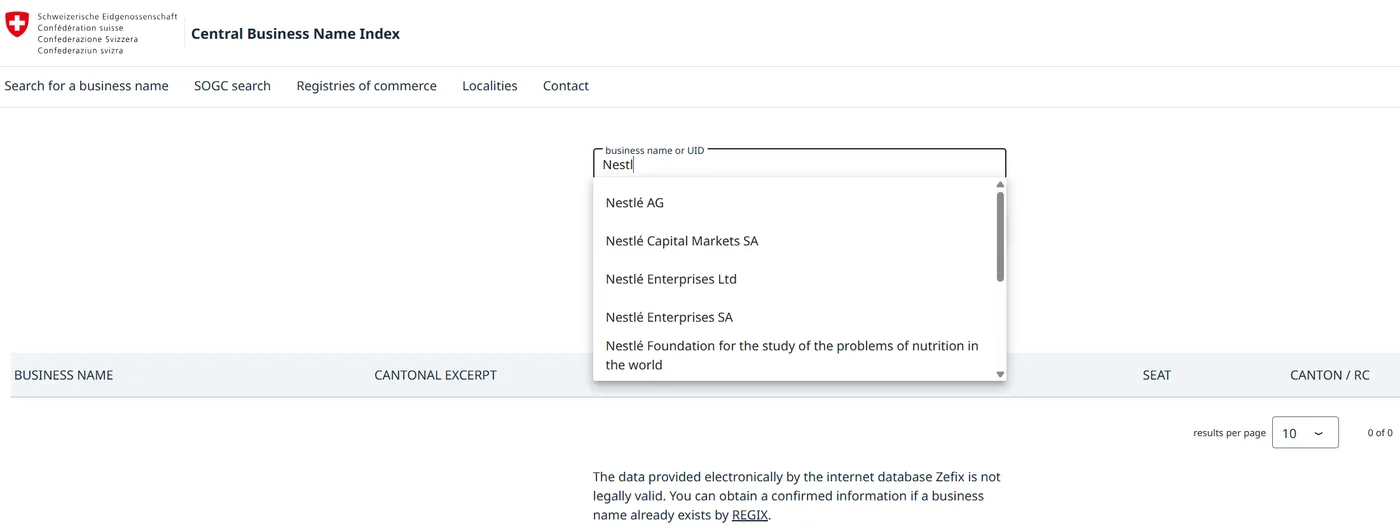Go to Registries of commerce
Image resolution: width=1400 pixels, height=529 pixels.
tap(366, 86)
